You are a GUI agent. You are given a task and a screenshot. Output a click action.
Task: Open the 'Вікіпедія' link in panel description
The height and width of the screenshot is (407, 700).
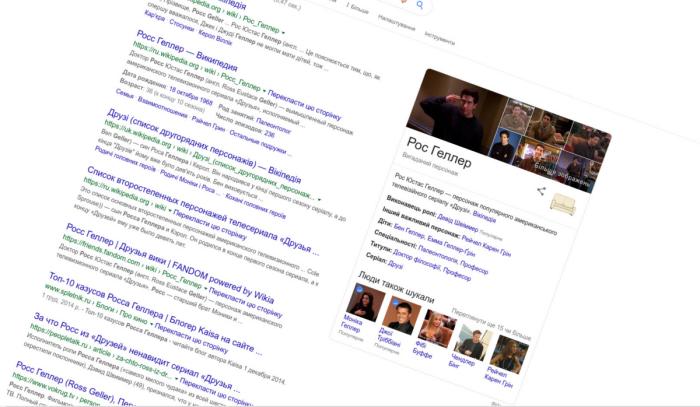coord(484,216)
